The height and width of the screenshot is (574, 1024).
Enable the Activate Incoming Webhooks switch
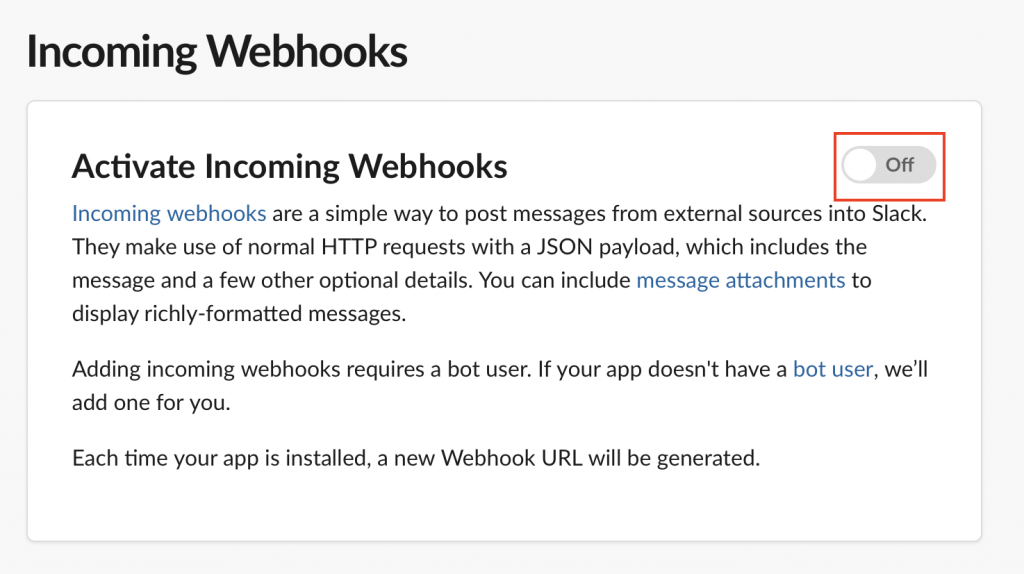(889, 165)
